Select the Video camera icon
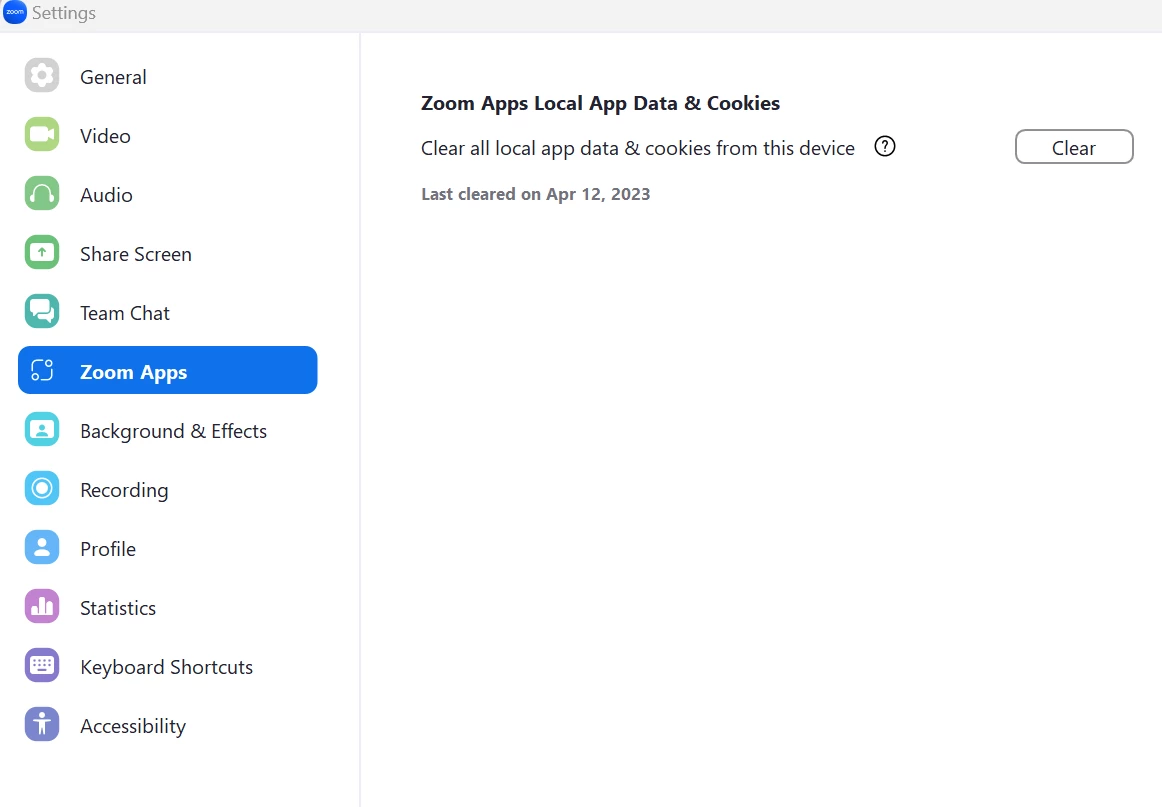 [x=42, y=135]
